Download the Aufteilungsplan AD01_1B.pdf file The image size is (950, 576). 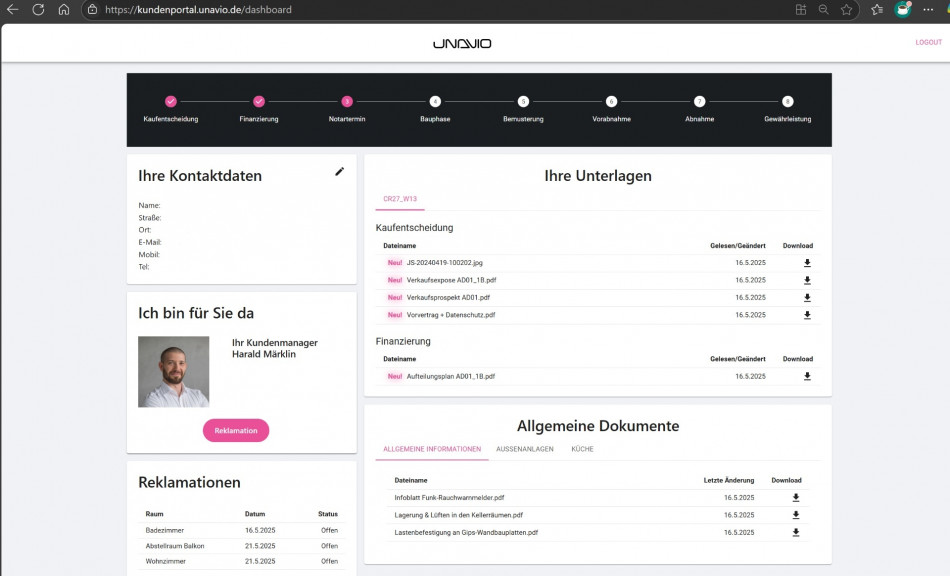(807, 376)
